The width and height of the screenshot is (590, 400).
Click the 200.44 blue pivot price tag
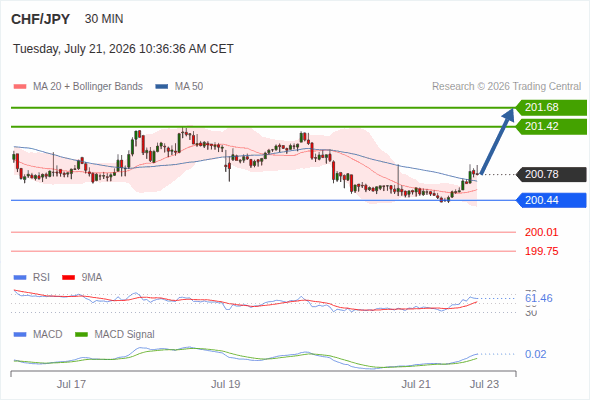pyautogui.click(x=551, y=200)
